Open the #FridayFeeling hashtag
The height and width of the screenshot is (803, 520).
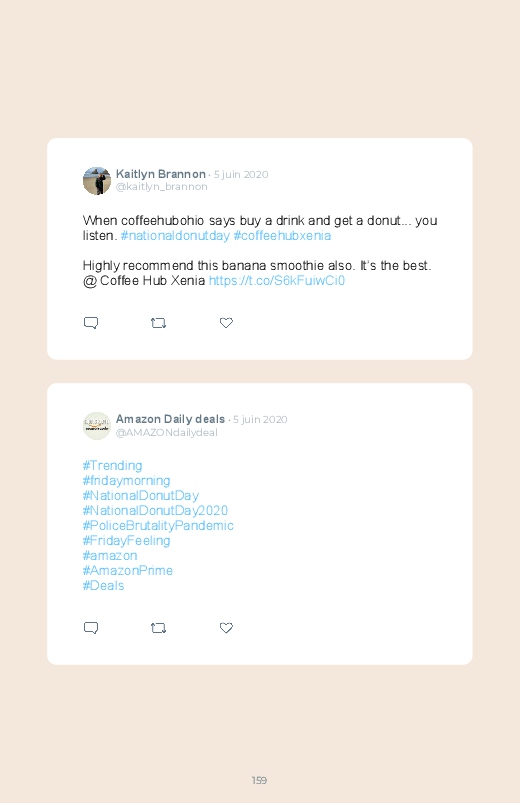tap(126, 540)
